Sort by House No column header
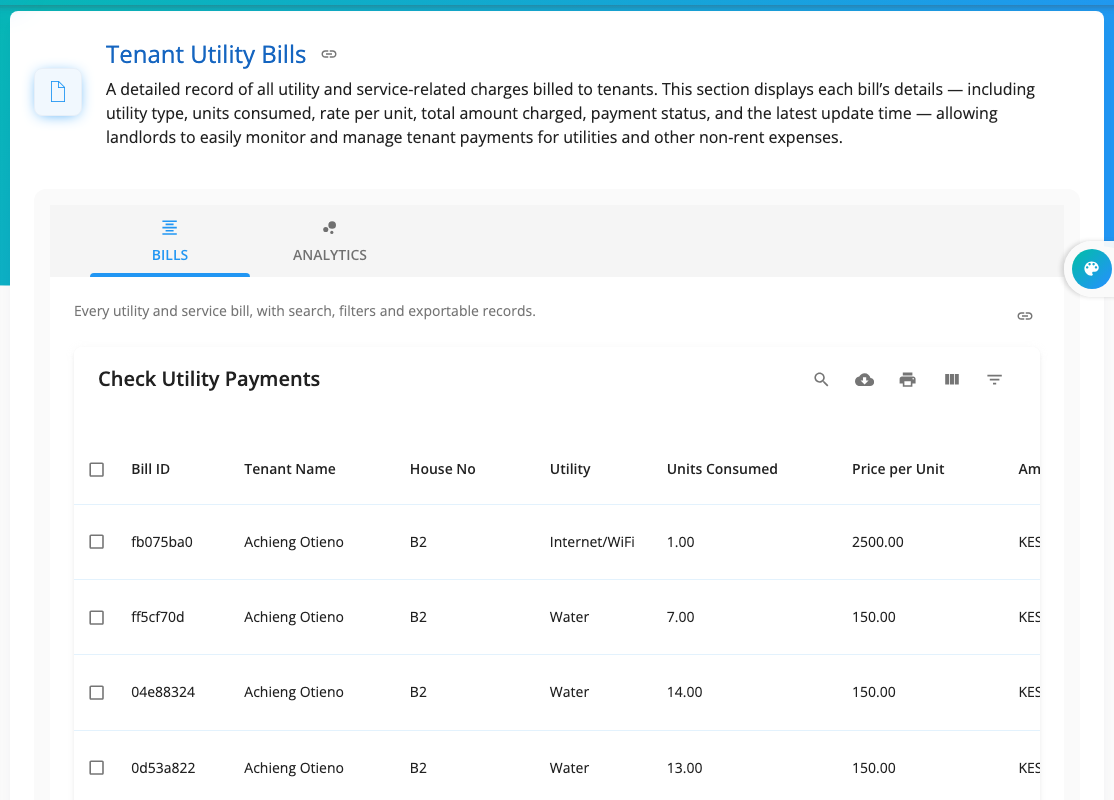1114x800 pixels. coord(443,469)
